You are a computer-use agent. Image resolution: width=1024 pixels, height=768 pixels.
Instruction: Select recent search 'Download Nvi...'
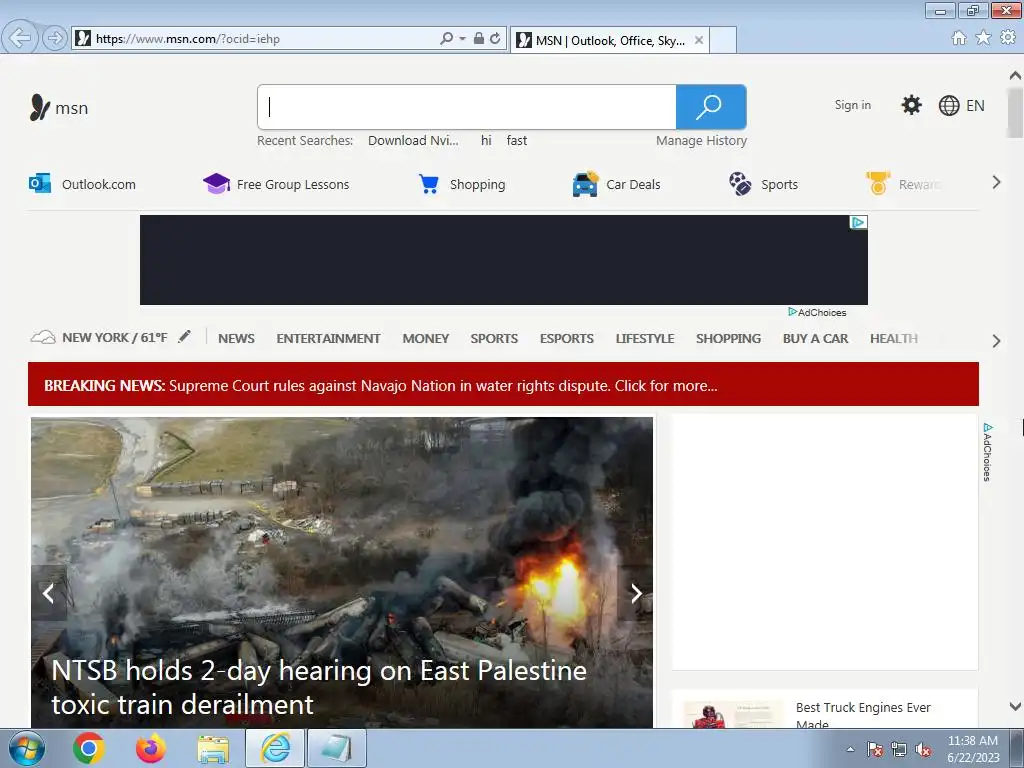click(x=413, y=140)
